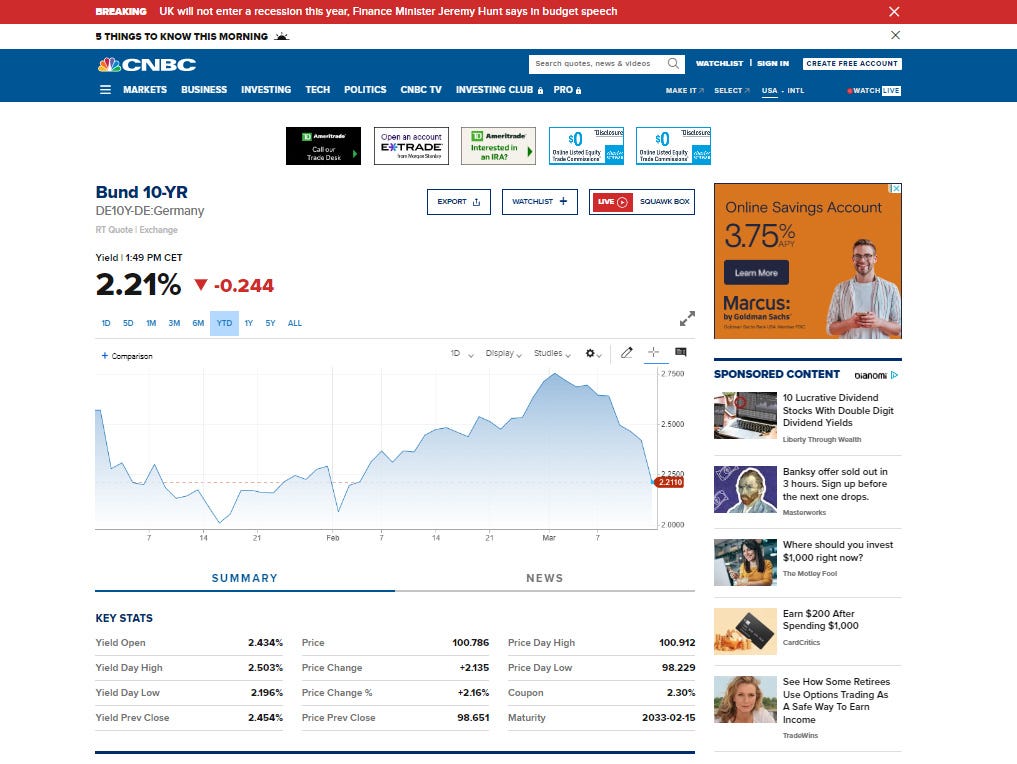
Task: Add Bund 10-YR to WATCHLIST button
Action: (540, 202)
